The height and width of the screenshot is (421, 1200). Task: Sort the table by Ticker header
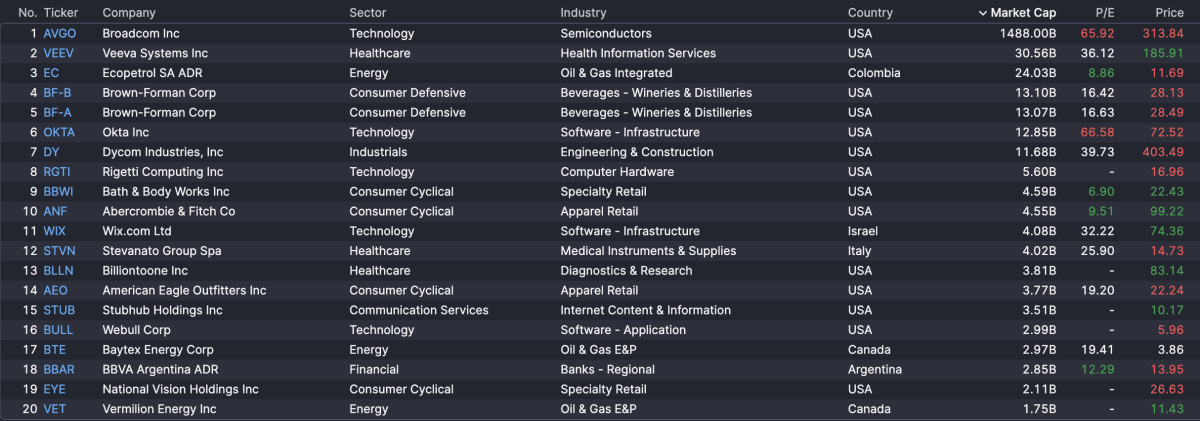[x=61, y=13]
